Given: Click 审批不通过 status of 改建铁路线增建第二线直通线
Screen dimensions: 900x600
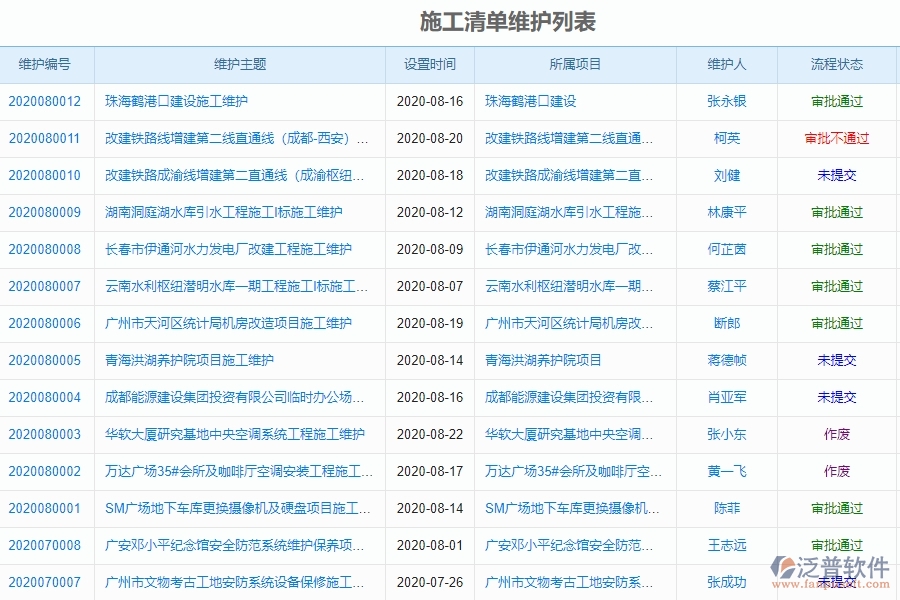Looking at the screenshot, I should 836,138.
